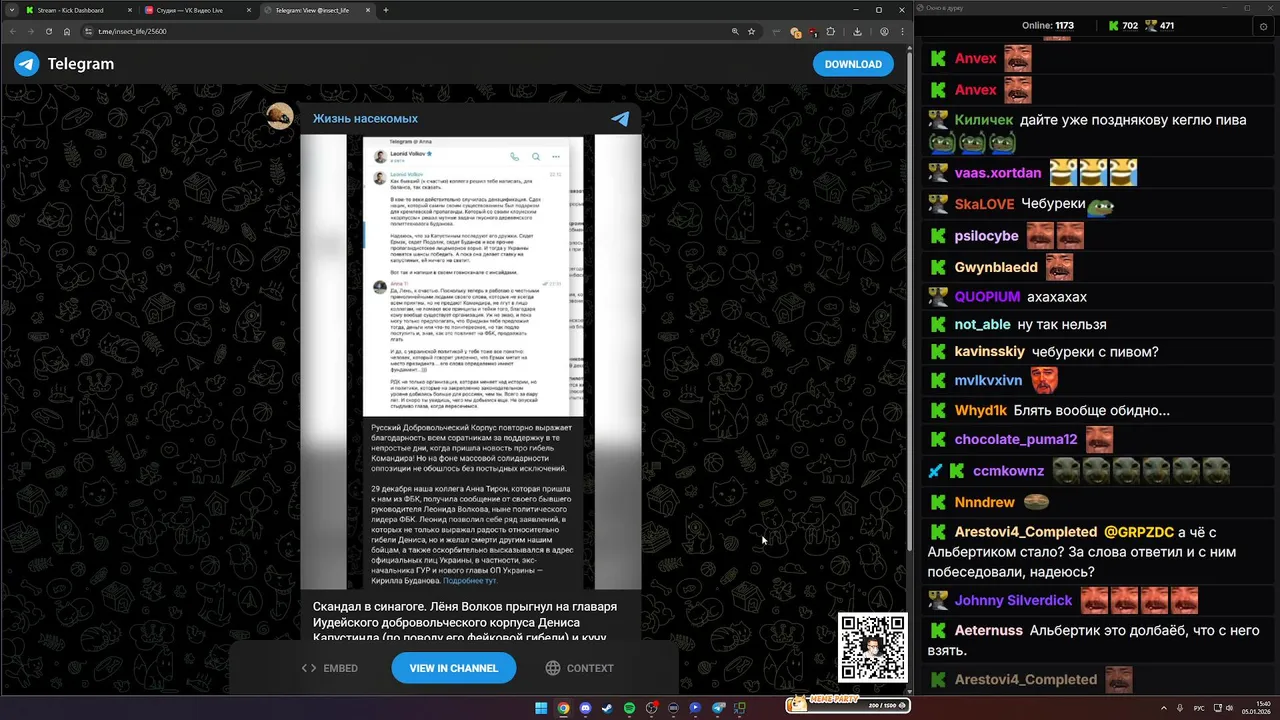Click the @GRPZDC mention in chat
Viewport: 1280px width, 720px height.
[x=1140, y=532]
